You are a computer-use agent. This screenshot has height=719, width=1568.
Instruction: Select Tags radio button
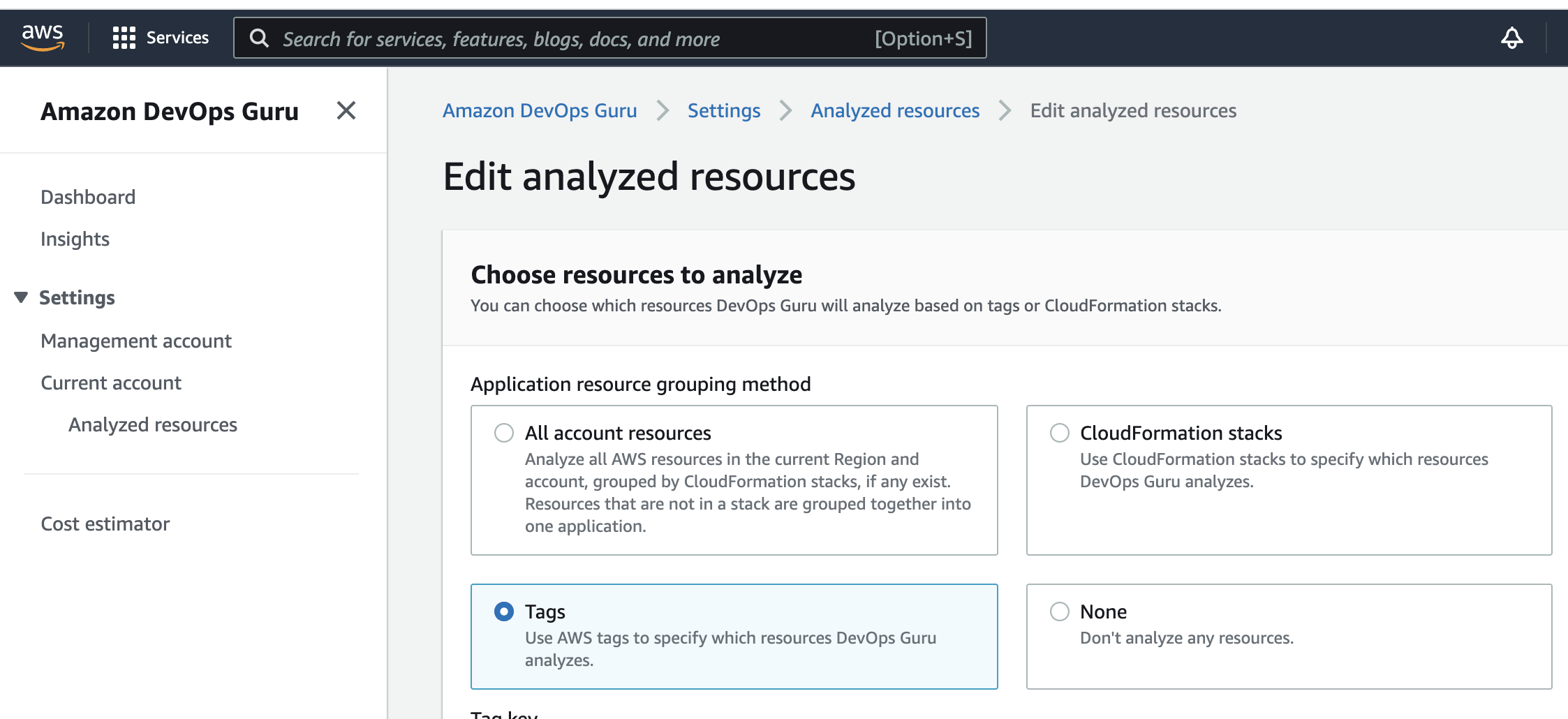coord(504,611)
